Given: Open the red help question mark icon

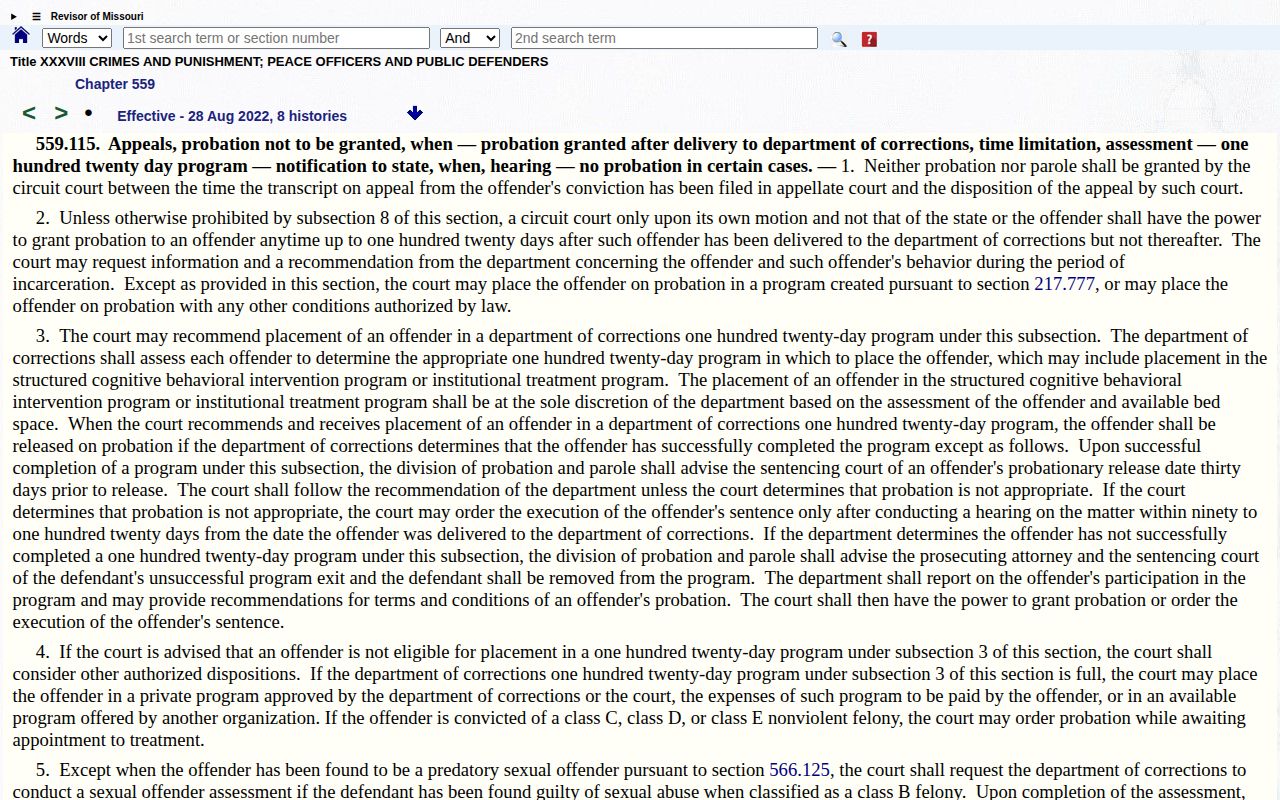Looking at the screenshot, I should [869, 39].
